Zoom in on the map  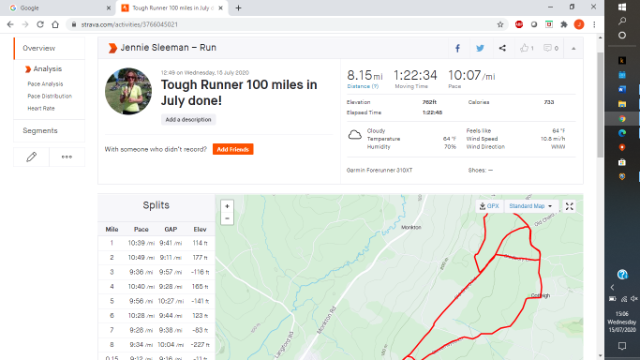227,206
